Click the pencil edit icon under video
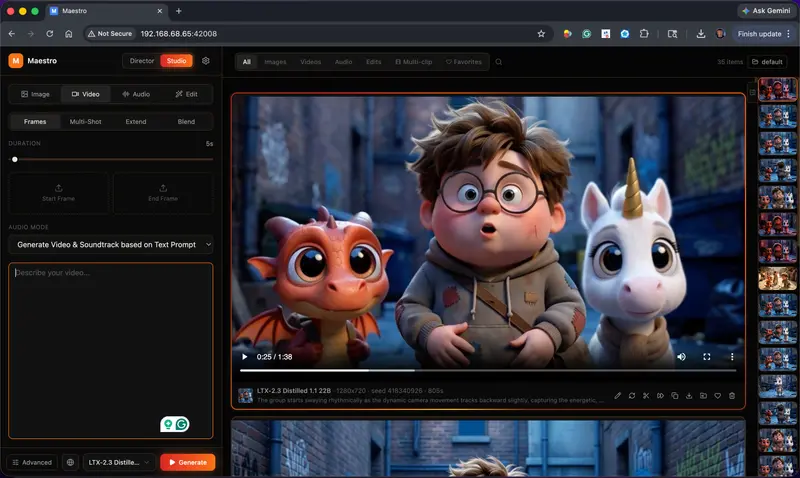 (x=617, y=395)
